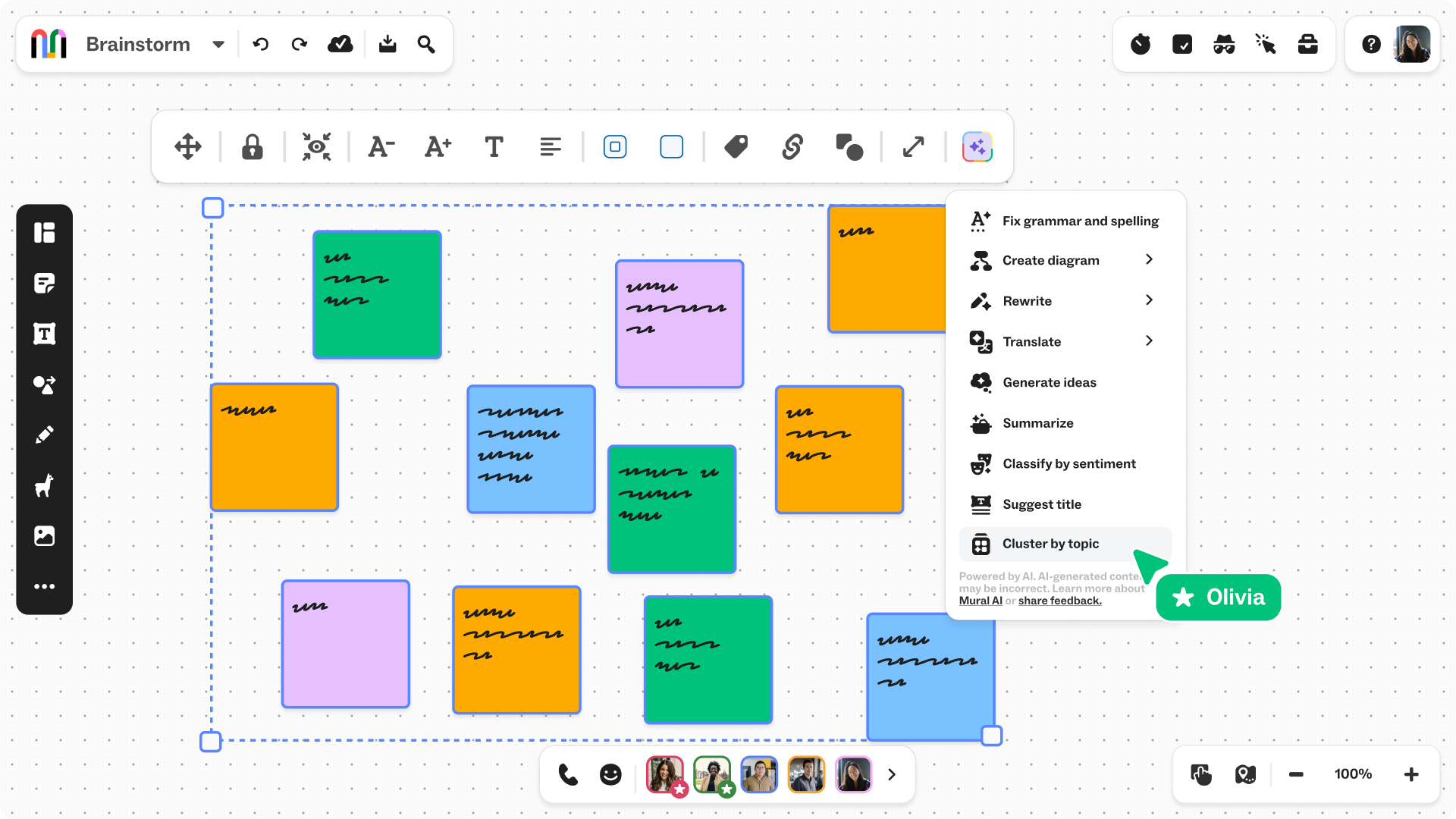
Task: Click the increase font size icon
Action: click(438, 147)
